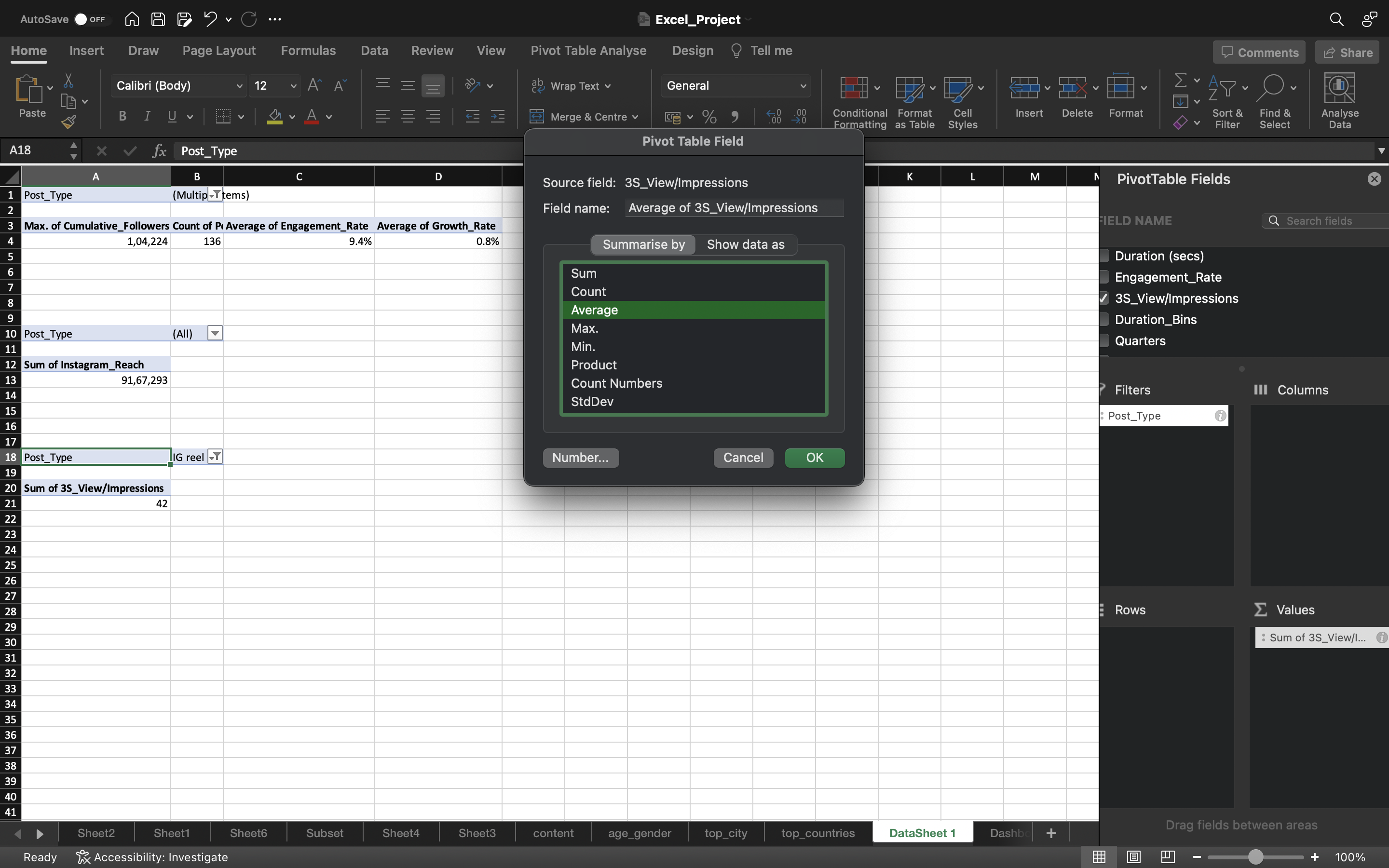Select Count Numbers in summarise list
This screenshot has width=1389, height=868.
(x=694, y=383)
